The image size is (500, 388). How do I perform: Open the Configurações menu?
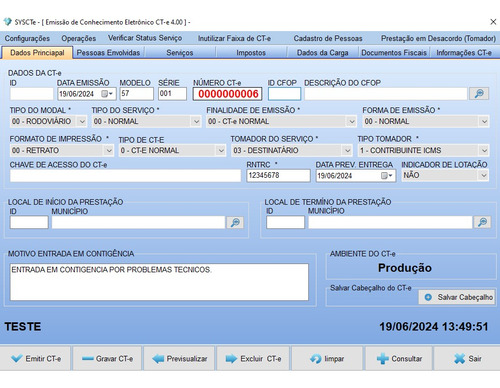click(27, 38)
